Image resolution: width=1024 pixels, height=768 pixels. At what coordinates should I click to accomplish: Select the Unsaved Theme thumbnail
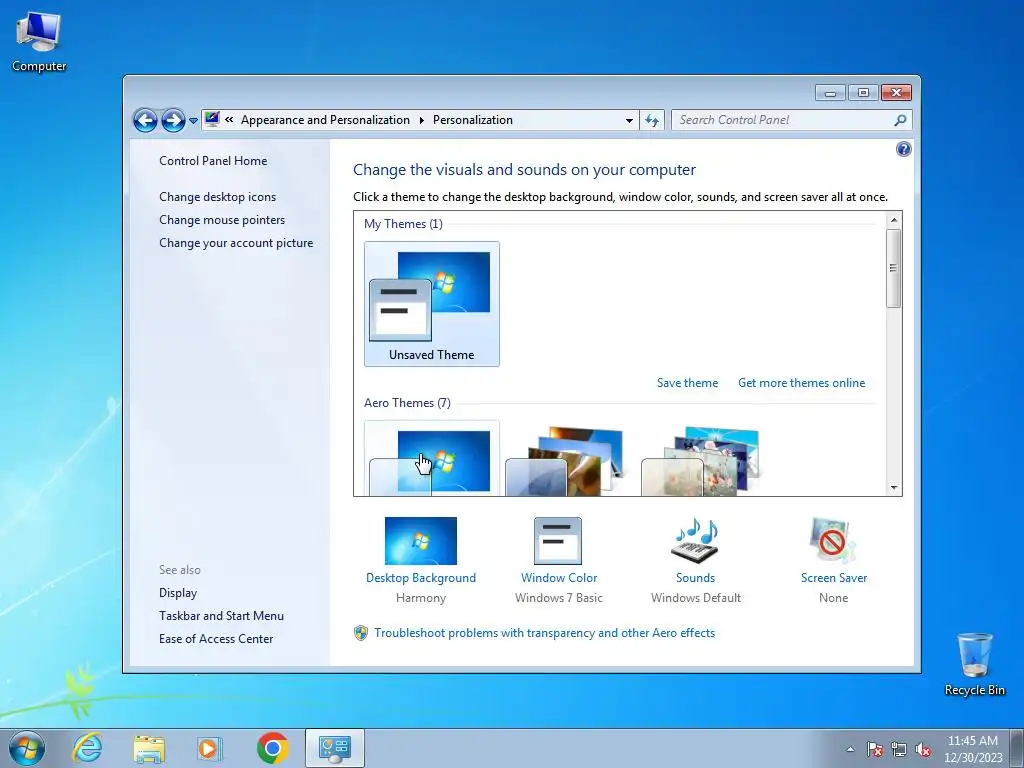pos(432,304)
